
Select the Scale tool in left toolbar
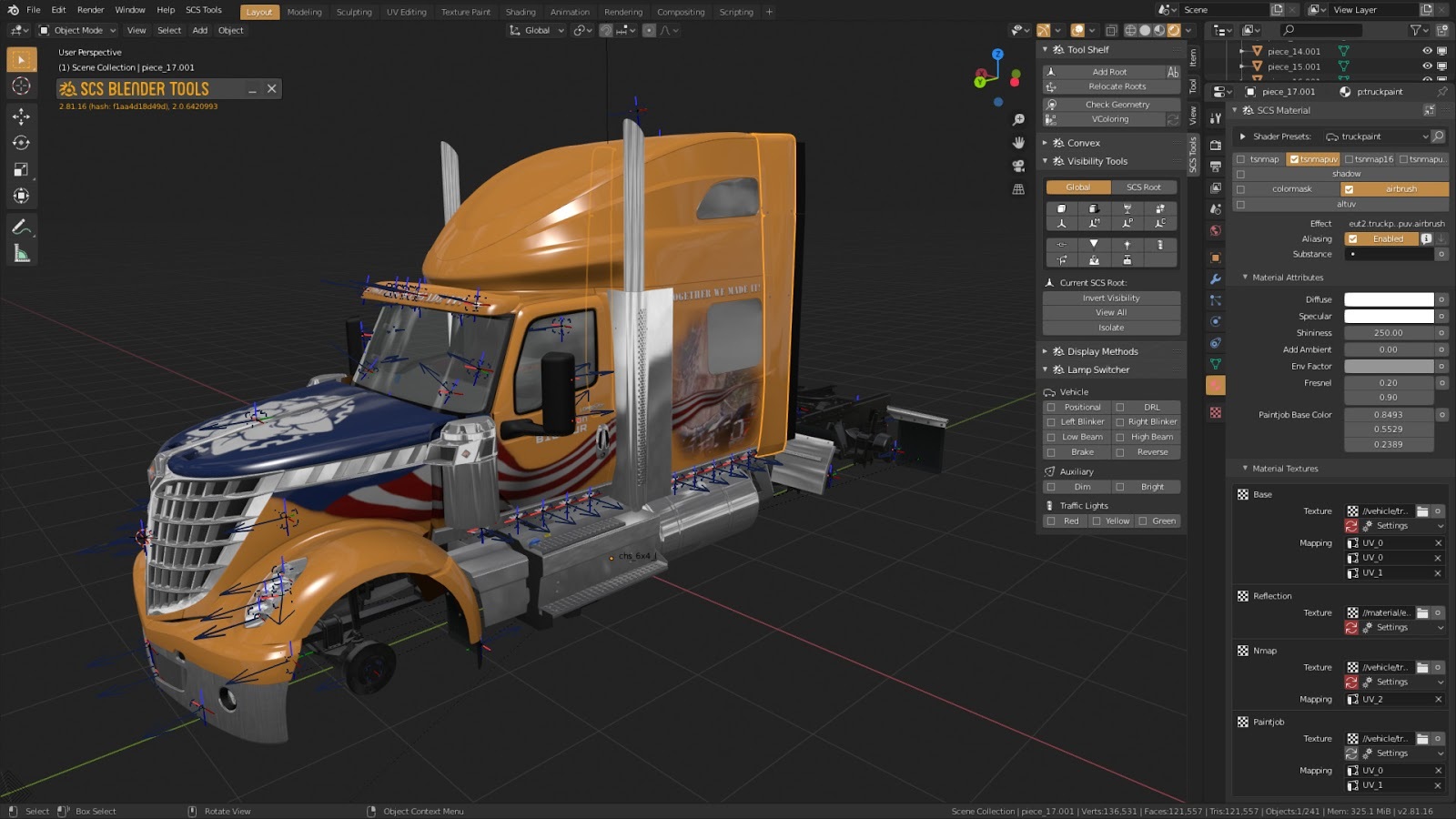pyautogui.click(x=21, y=169)
